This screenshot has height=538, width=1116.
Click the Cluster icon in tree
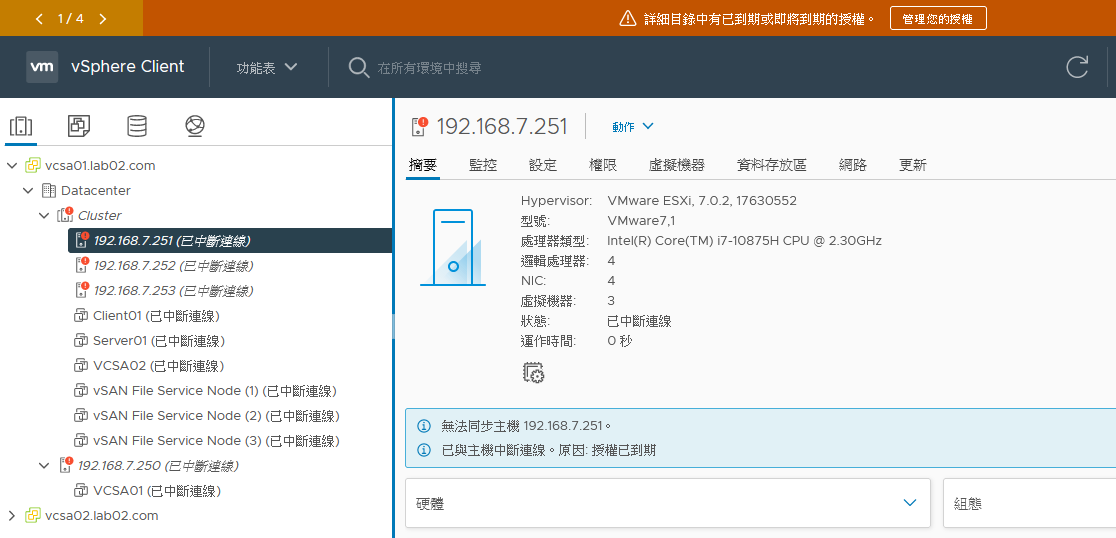pyautogui.click(x=65, y=215)
